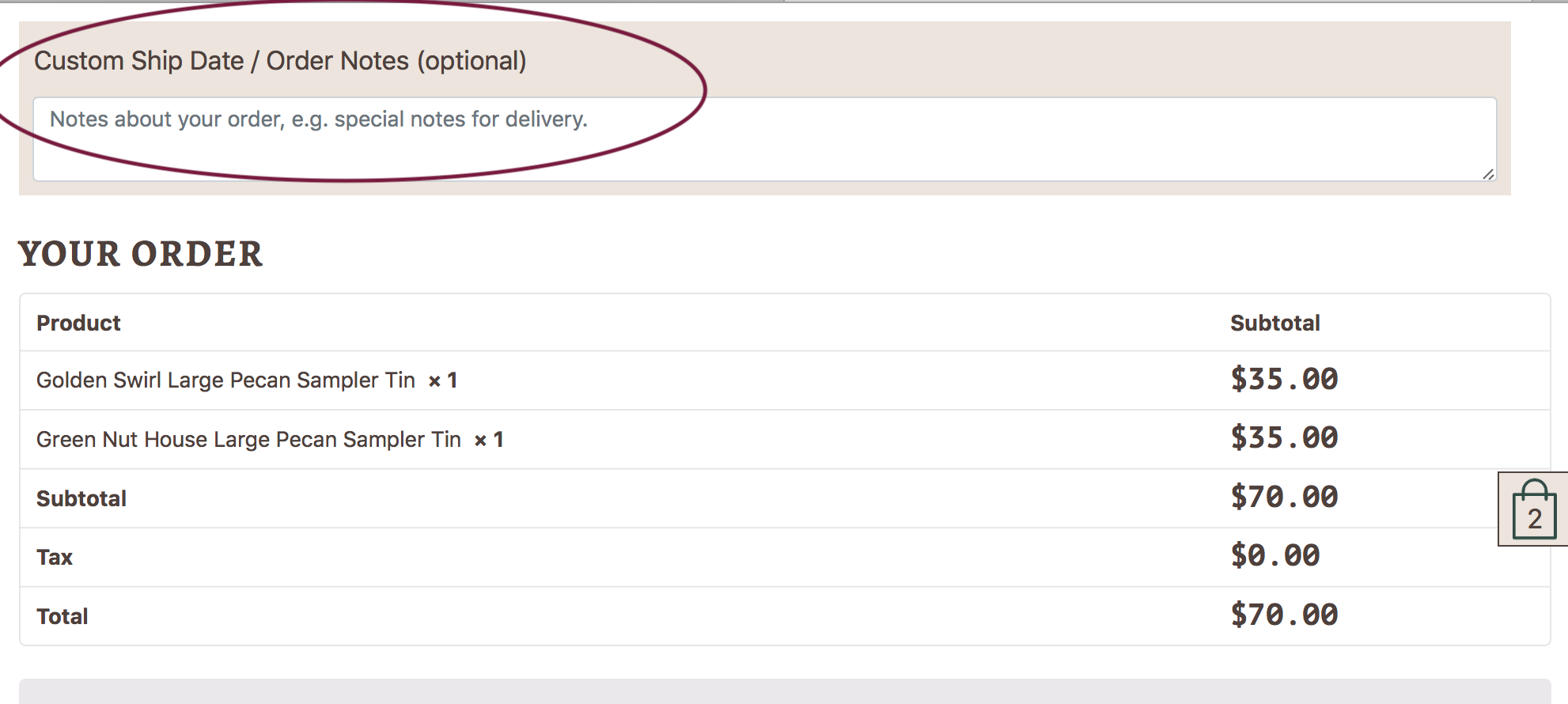The image size is (1568, 704).
Task: Click the order notes resize handle
Action: pyautogui.click(x=1488, y=174)
